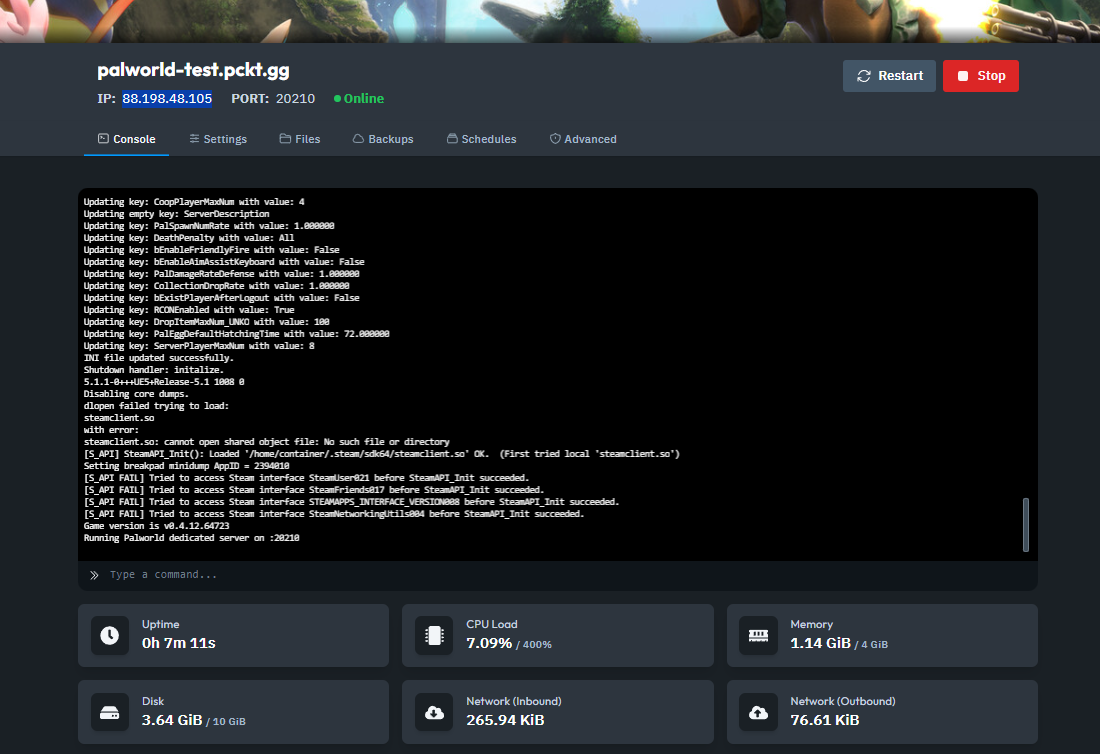Switch to the Settings tab
The width and height of the screenshot is (1100, 754).
click(x=218, y=139)
